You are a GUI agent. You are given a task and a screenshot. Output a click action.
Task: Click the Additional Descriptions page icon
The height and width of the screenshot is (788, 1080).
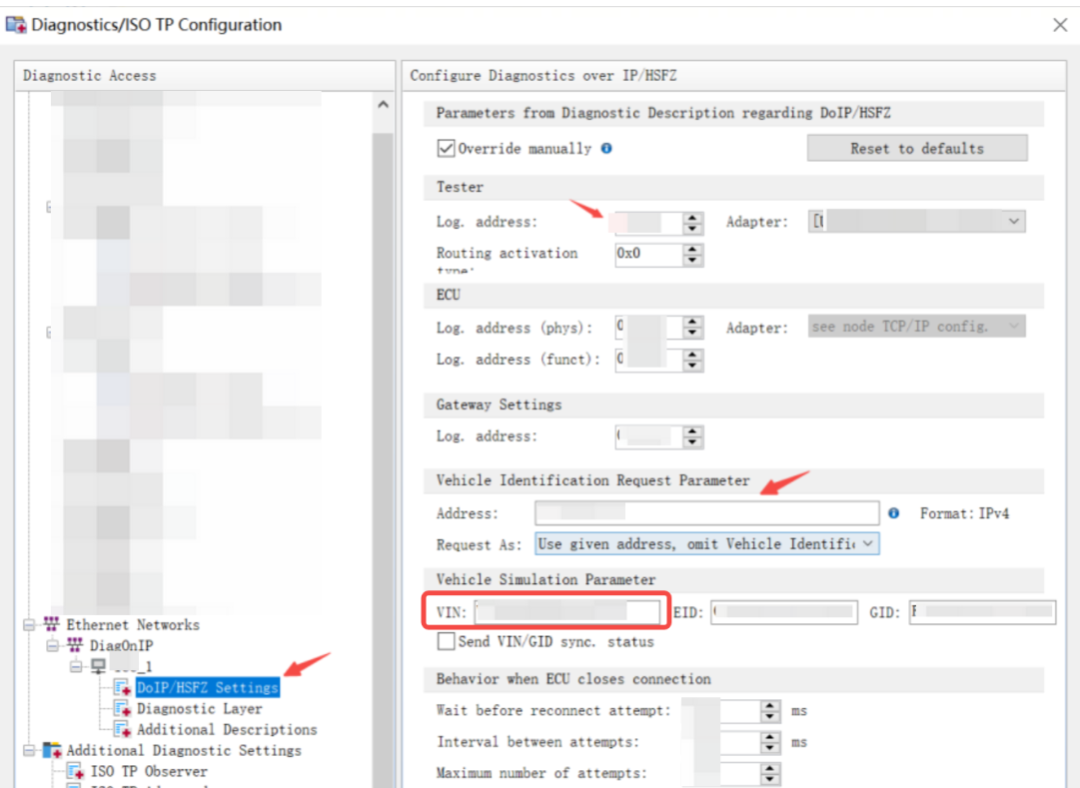pyautogui.click(x=122, y=729)
